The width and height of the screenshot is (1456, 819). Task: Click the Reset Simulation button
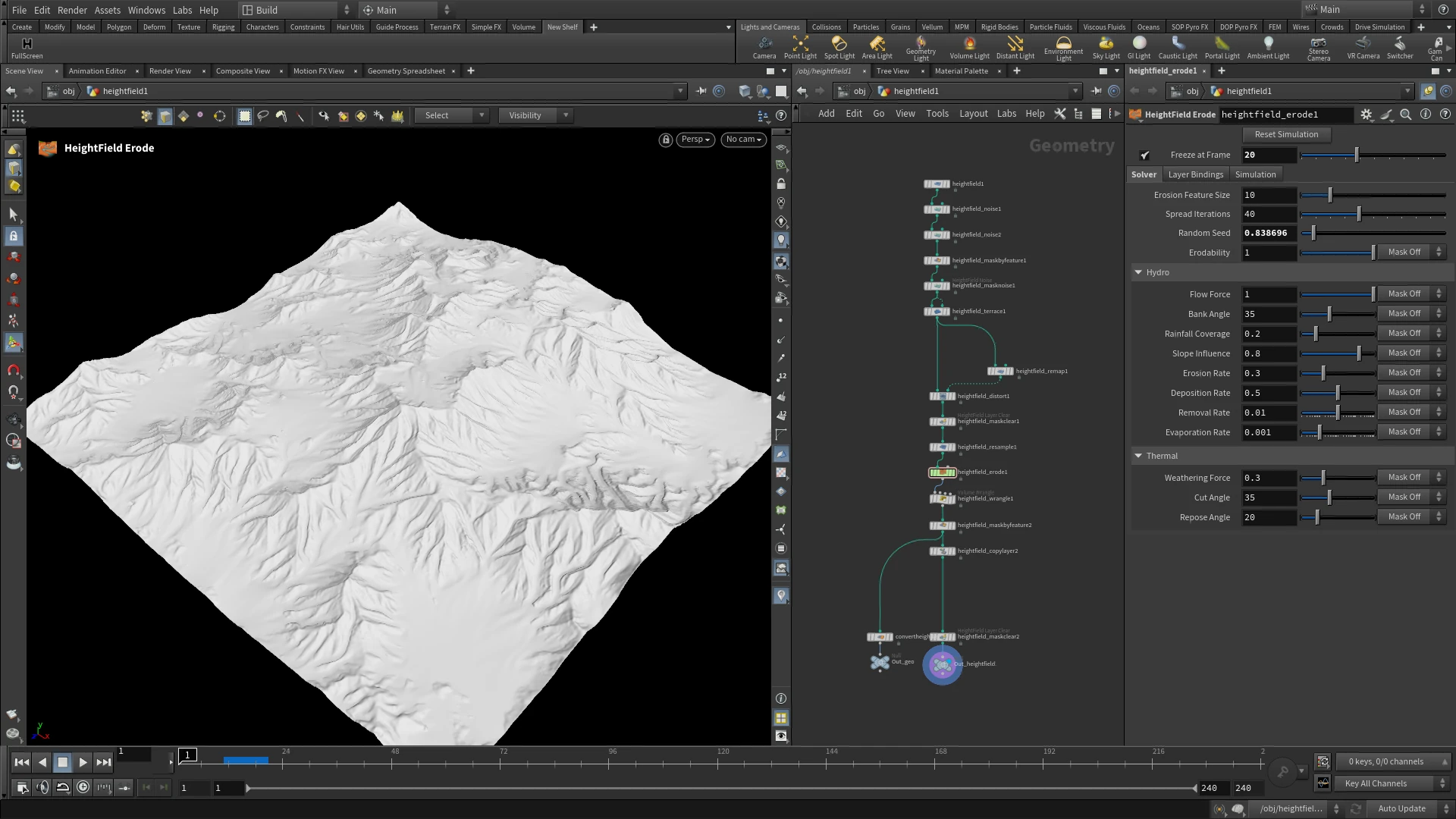point(1286,134)
